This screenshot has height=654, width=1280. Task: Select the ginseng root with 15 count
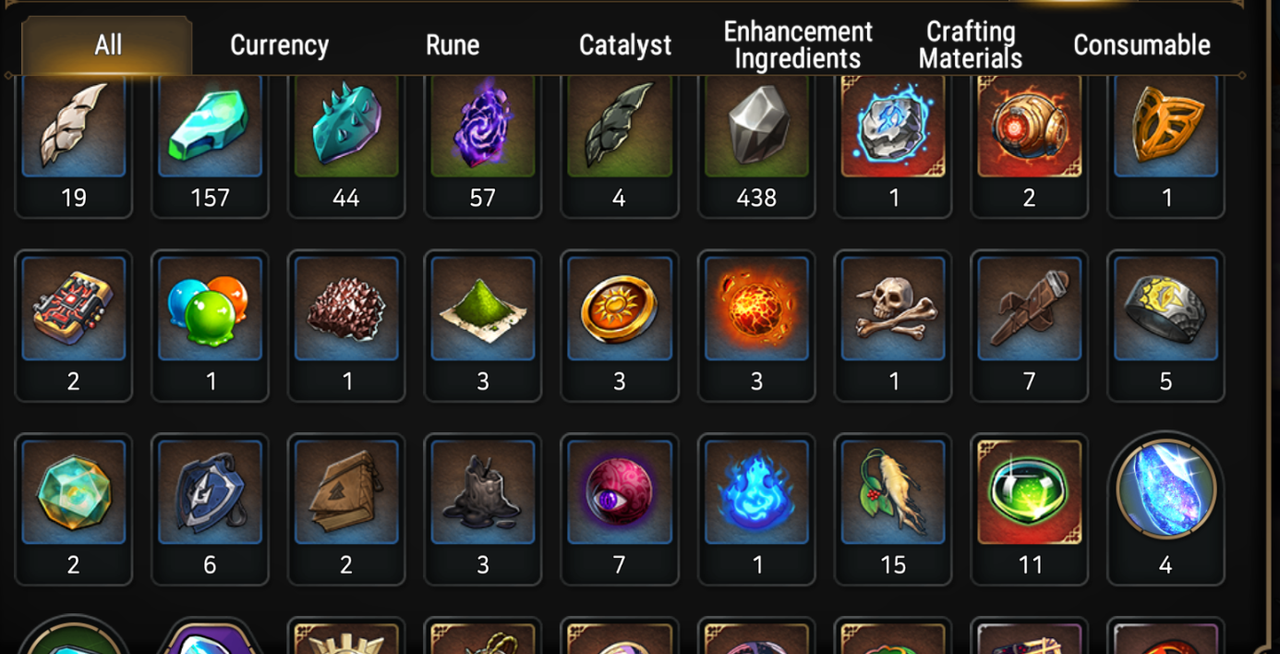coord(893,509)
